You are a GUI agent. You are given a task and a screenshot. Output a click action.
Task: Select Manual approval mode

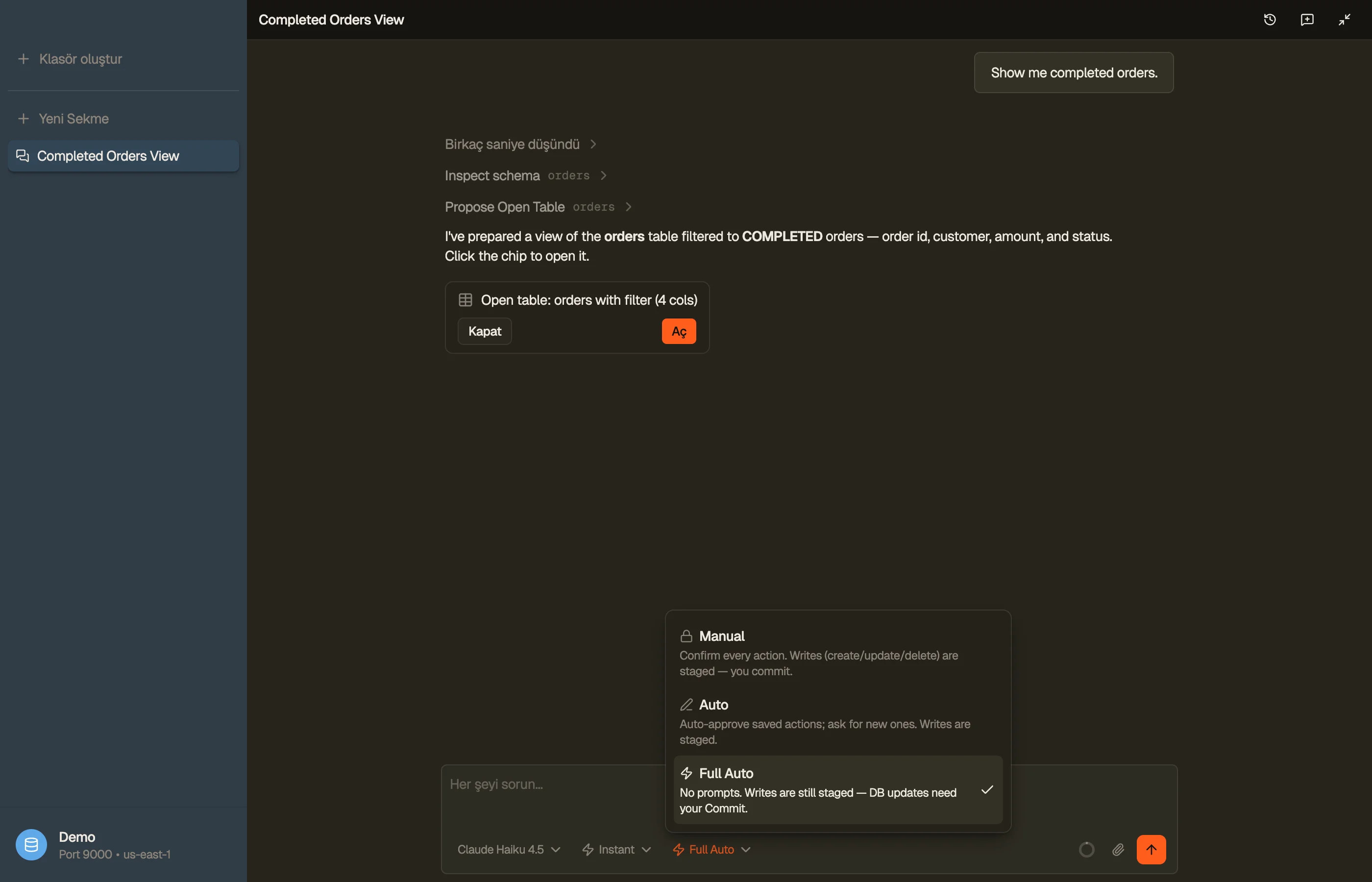tap(838, 653)
